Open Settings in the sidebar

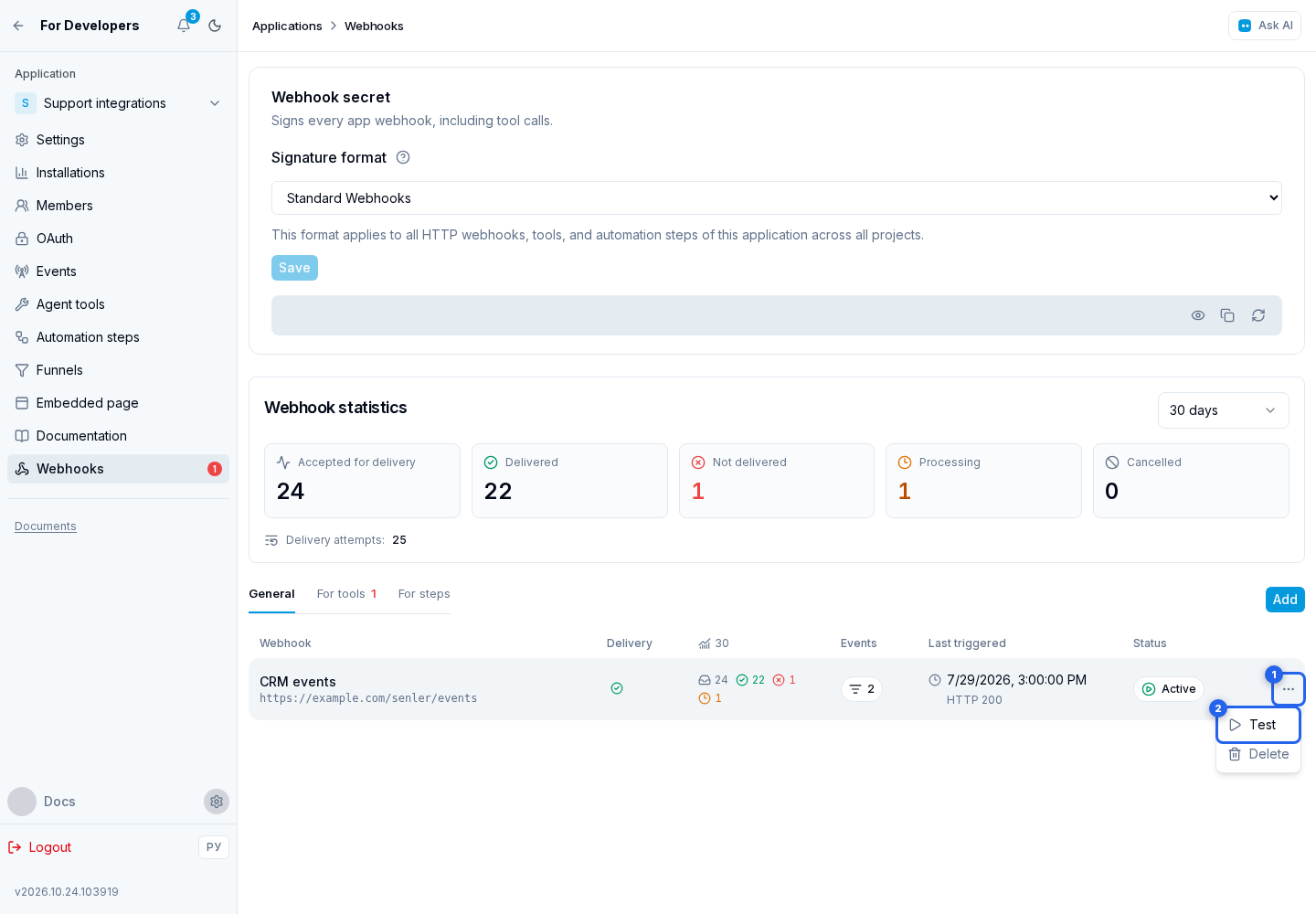[x=118, y=140]
